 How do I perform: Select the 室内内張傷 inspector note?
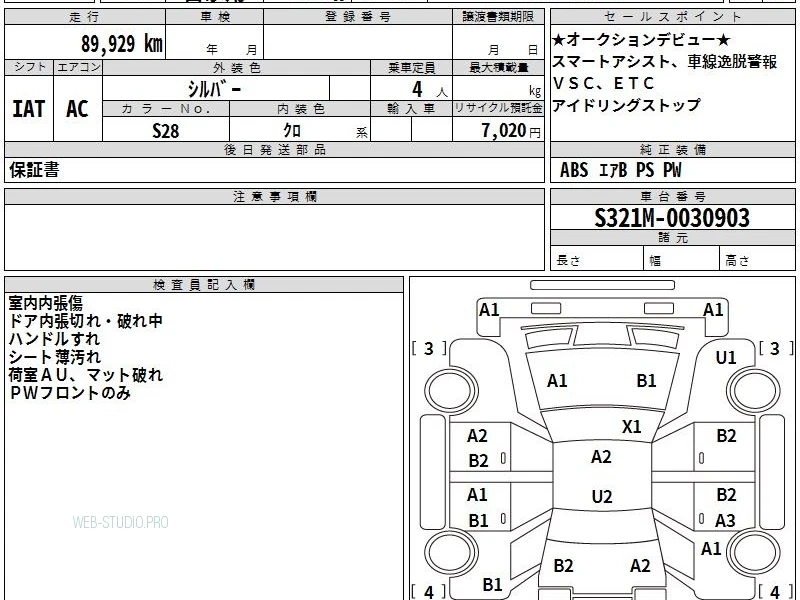(45, 303)
